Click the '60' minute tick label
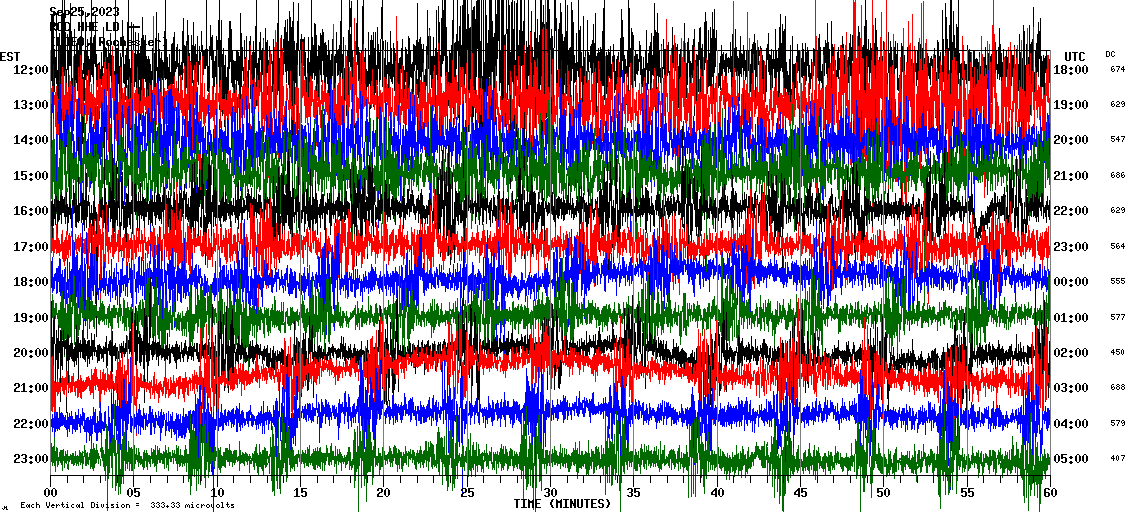1130x519 pixels. [1050, 493]
